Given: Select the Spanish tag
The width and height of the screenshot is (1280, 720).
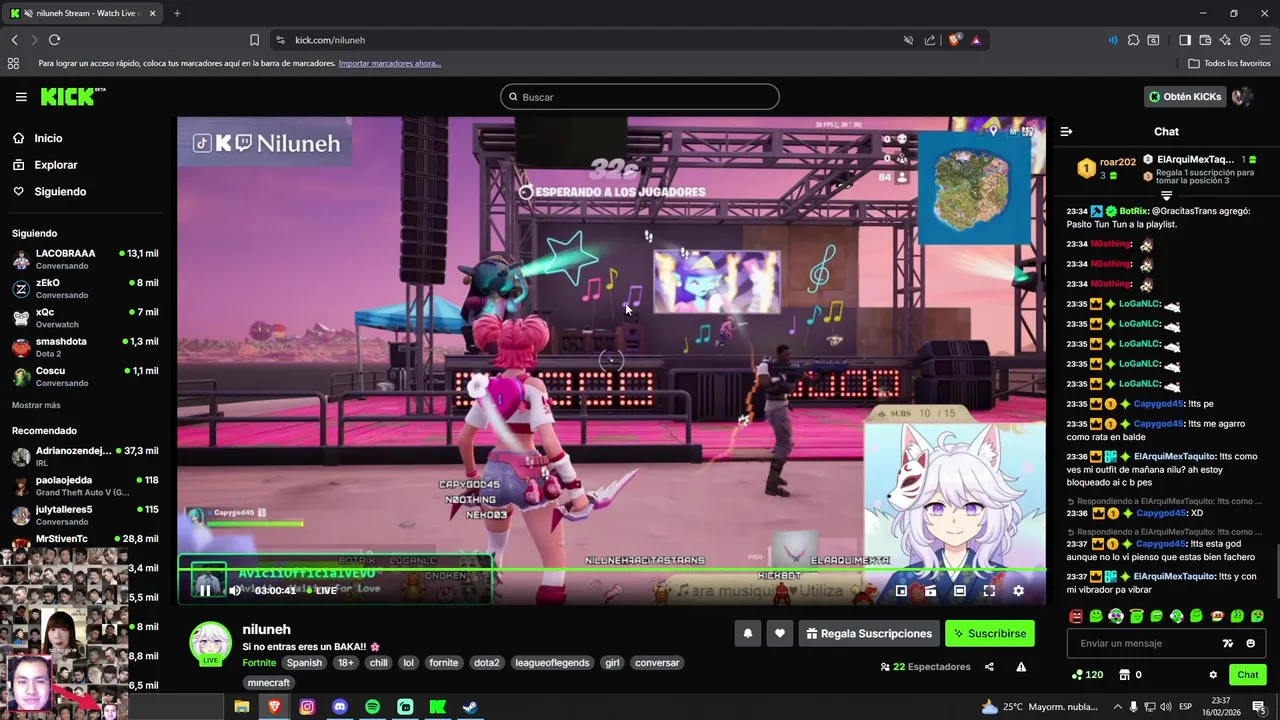Looking at the screenshot, I should tap(304, 663).
